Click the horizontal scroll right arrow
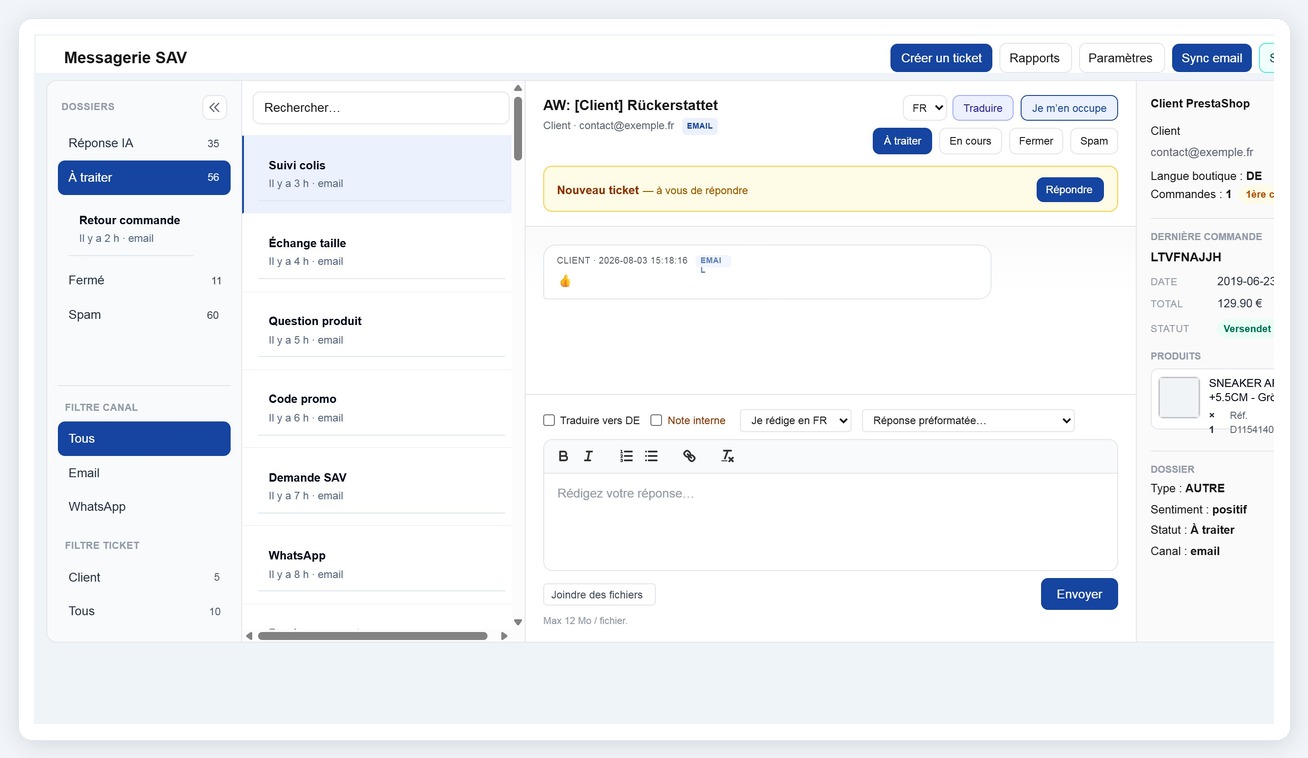The height and width of the screenshot is (758, 1308). point(504,636)
